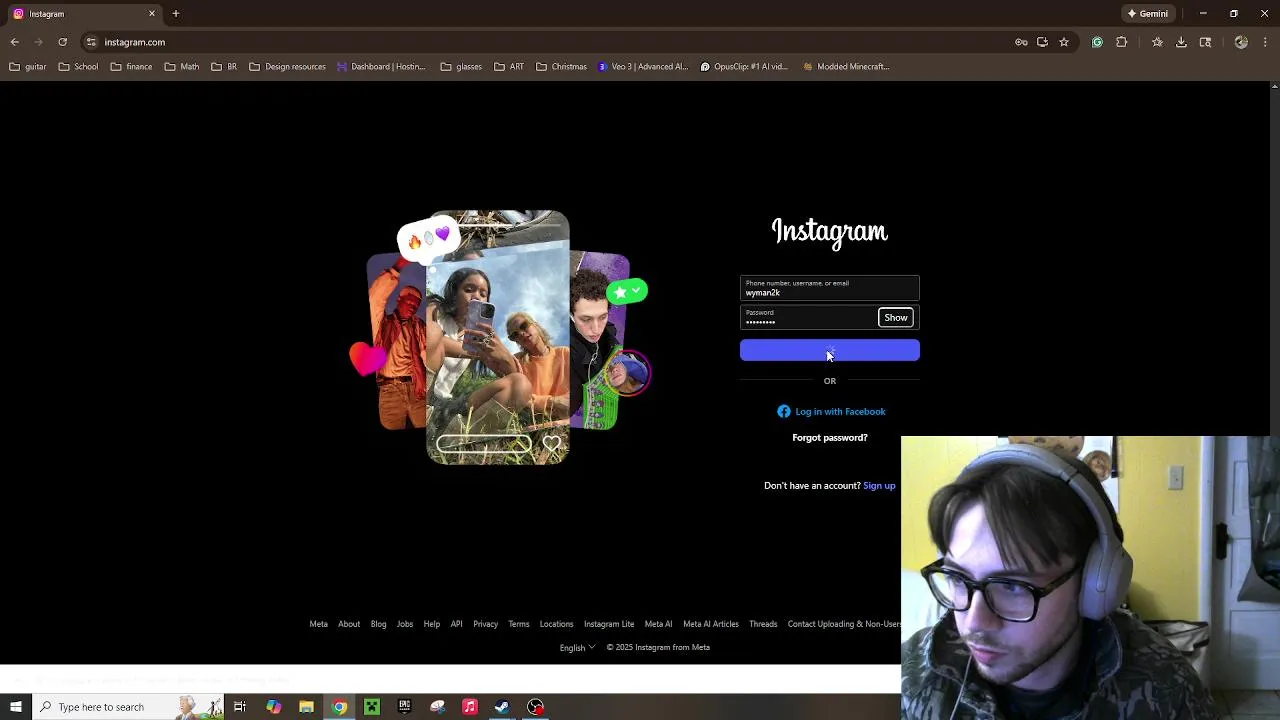Open Chrome downloads icon

1181,42
